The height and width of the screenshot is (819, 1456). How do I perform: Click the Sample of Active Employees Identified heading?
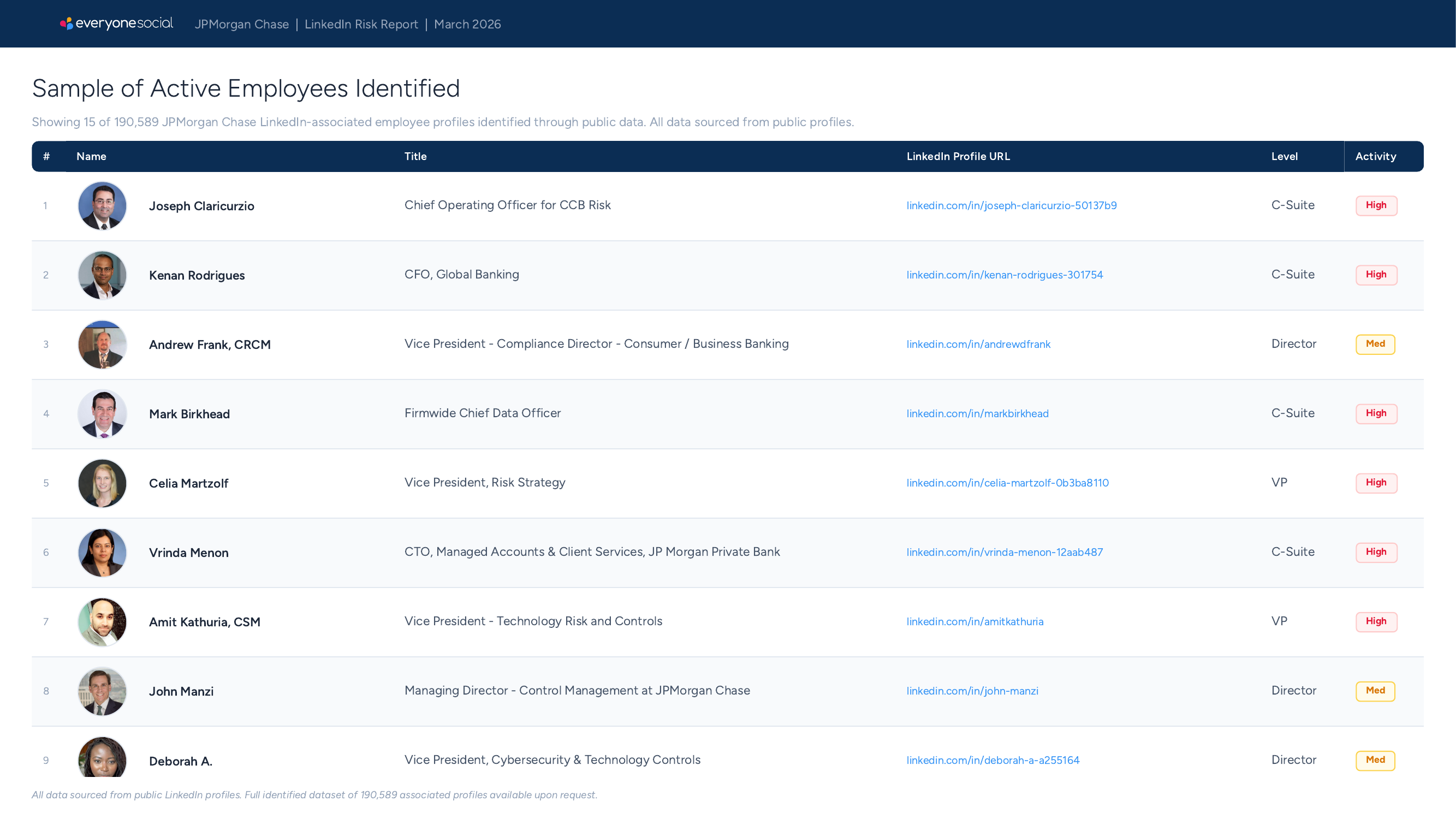click(246, 89)
